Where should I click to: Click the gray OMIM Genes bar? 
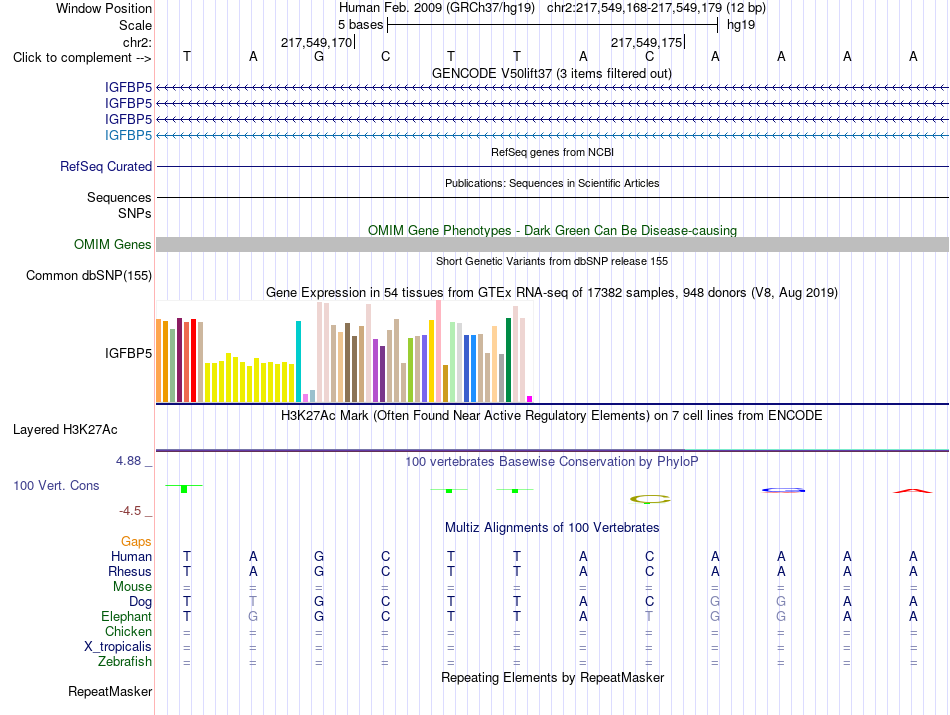552,244
